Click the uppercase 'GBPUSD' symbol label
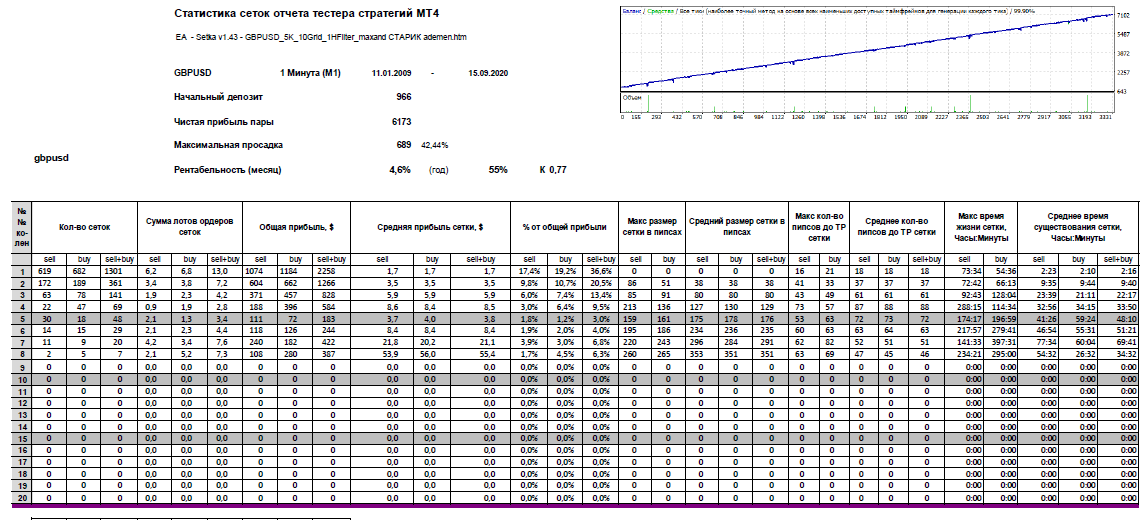1148x520 pixels. [193, 73]
